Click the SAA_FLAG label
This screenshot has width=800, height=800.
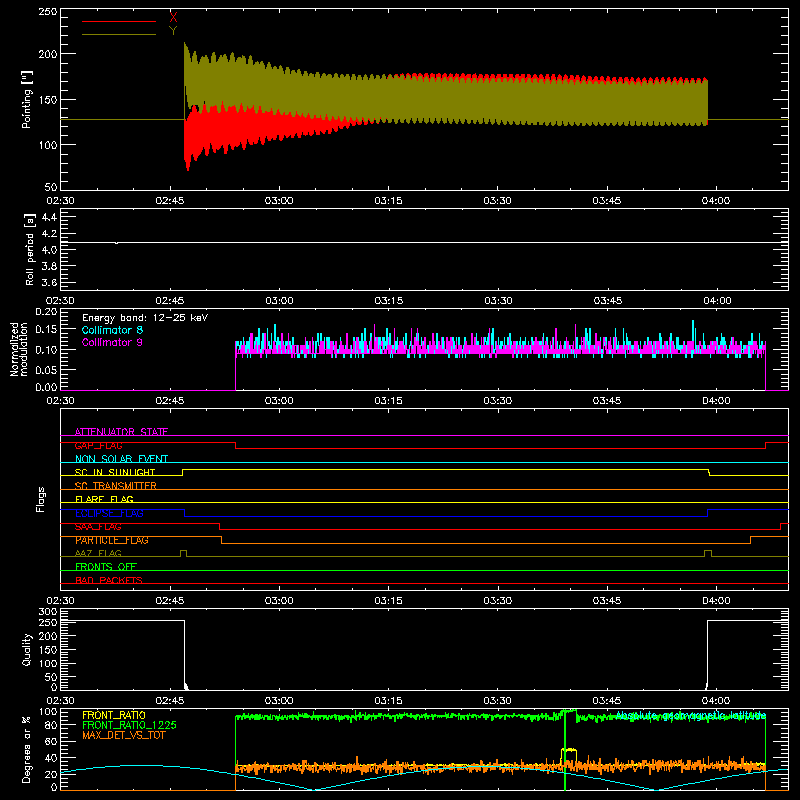(98, 527)
